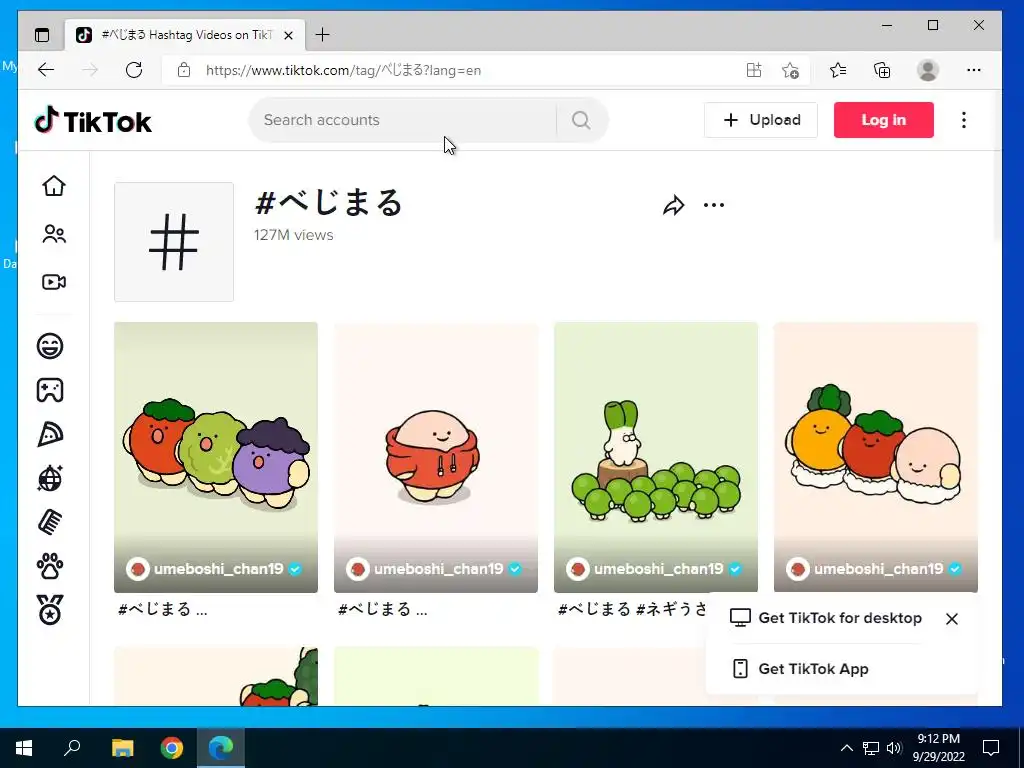Click the Edge address bar URL
The width and height of the screenshot is (1024, 768).
click(343, 70)
